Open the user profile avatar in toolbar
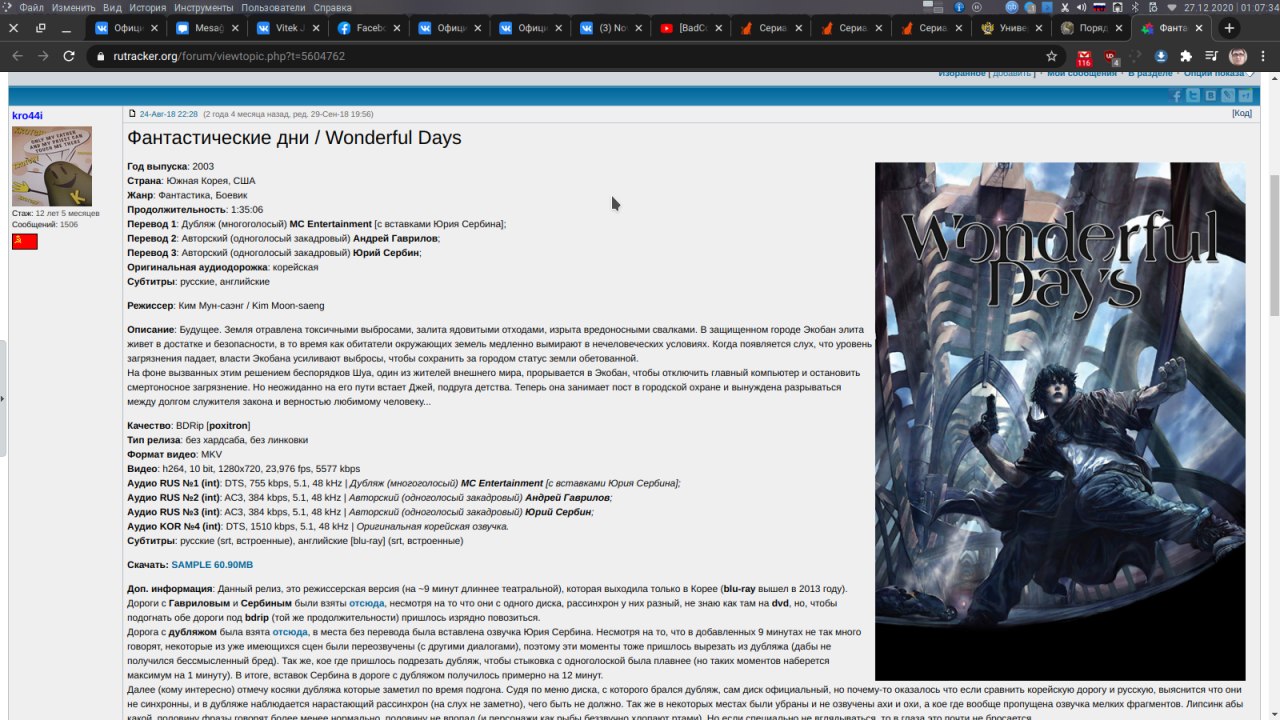The height and width of the screenshot is (720, 1280). pyautogui.click(x=1238, y=56)
